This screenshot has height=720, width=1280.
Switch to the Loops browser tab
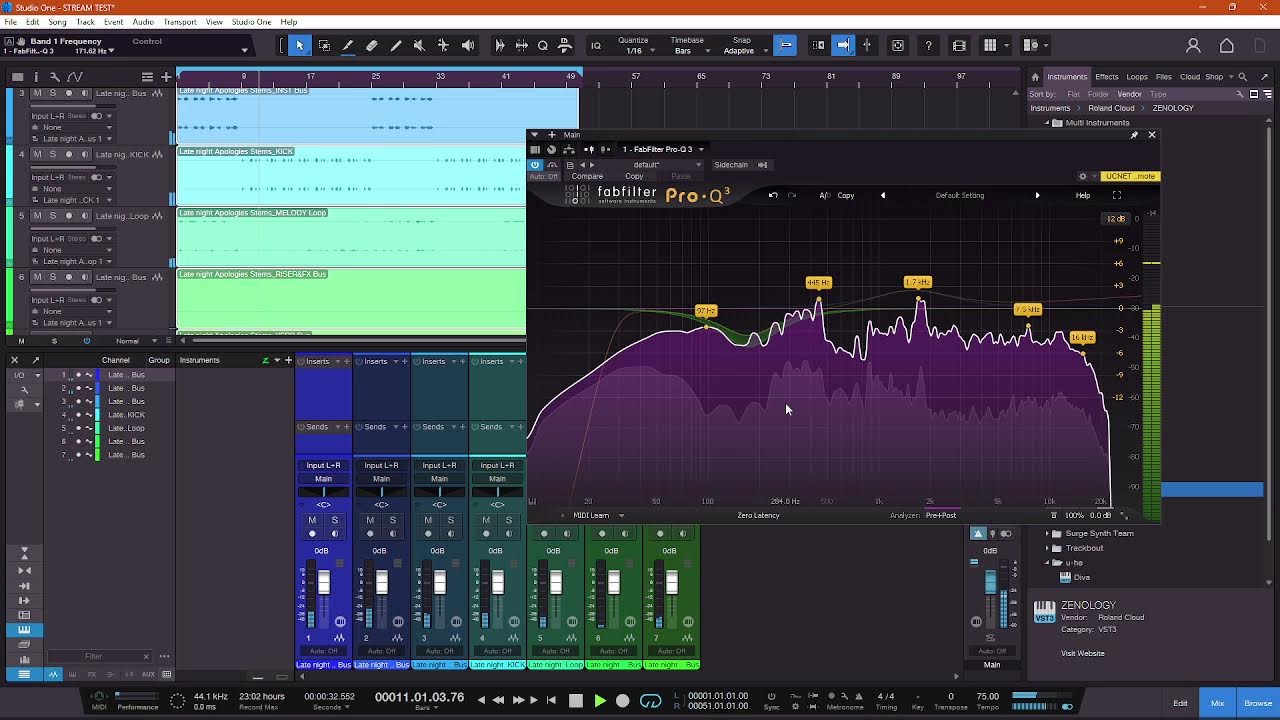tap(1137, 76)
